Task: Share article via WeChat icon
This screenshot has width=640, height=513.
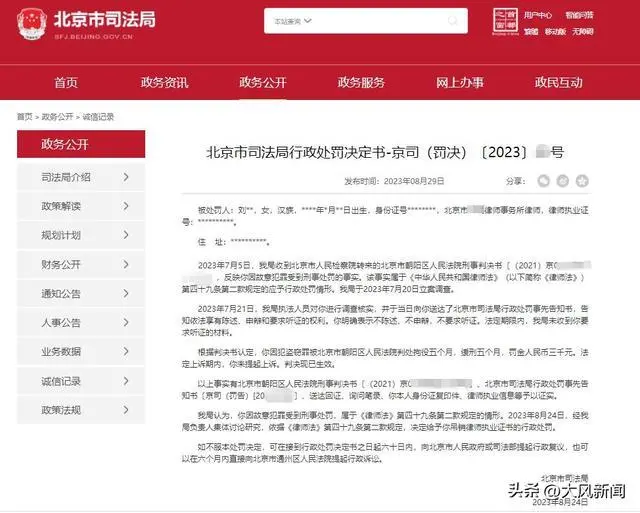Action: (543, 181)
